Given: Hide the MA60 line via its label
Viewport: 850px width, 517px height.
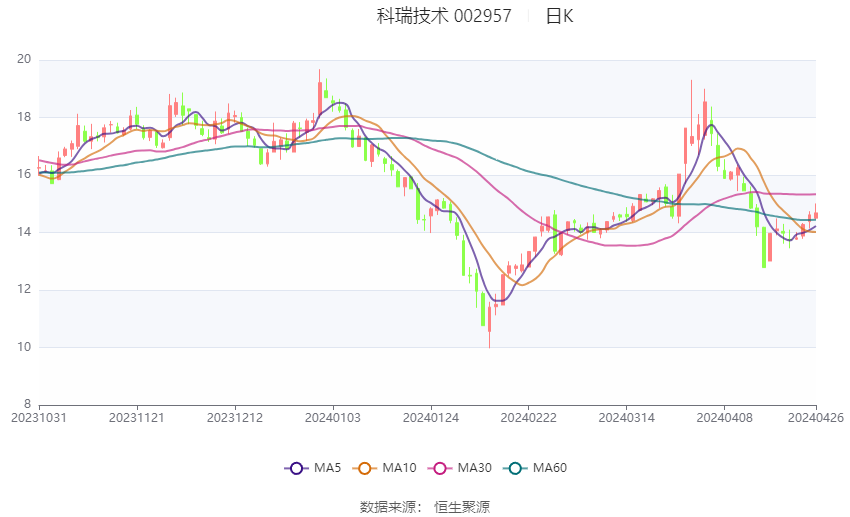Looking at the screenshot, I should click(550, 468).
